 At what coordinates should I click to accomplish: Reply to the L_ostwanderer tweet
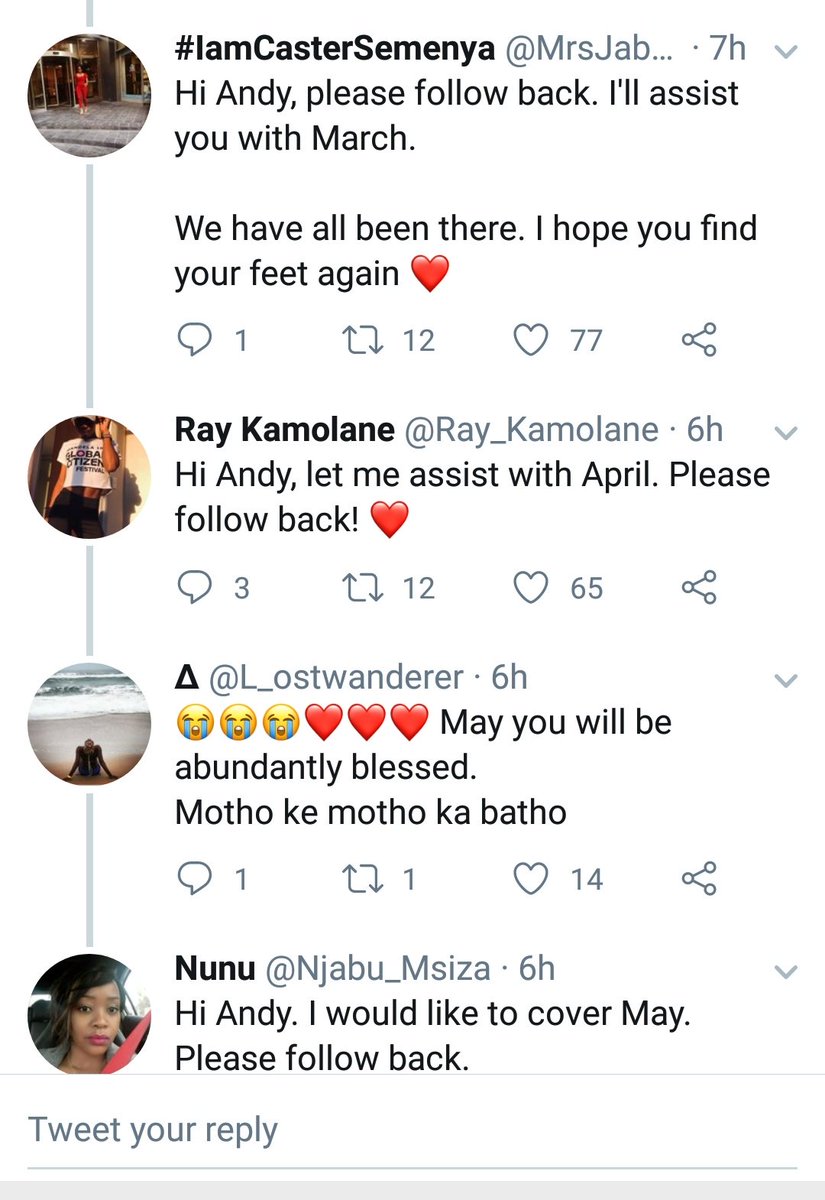point(191,879)
